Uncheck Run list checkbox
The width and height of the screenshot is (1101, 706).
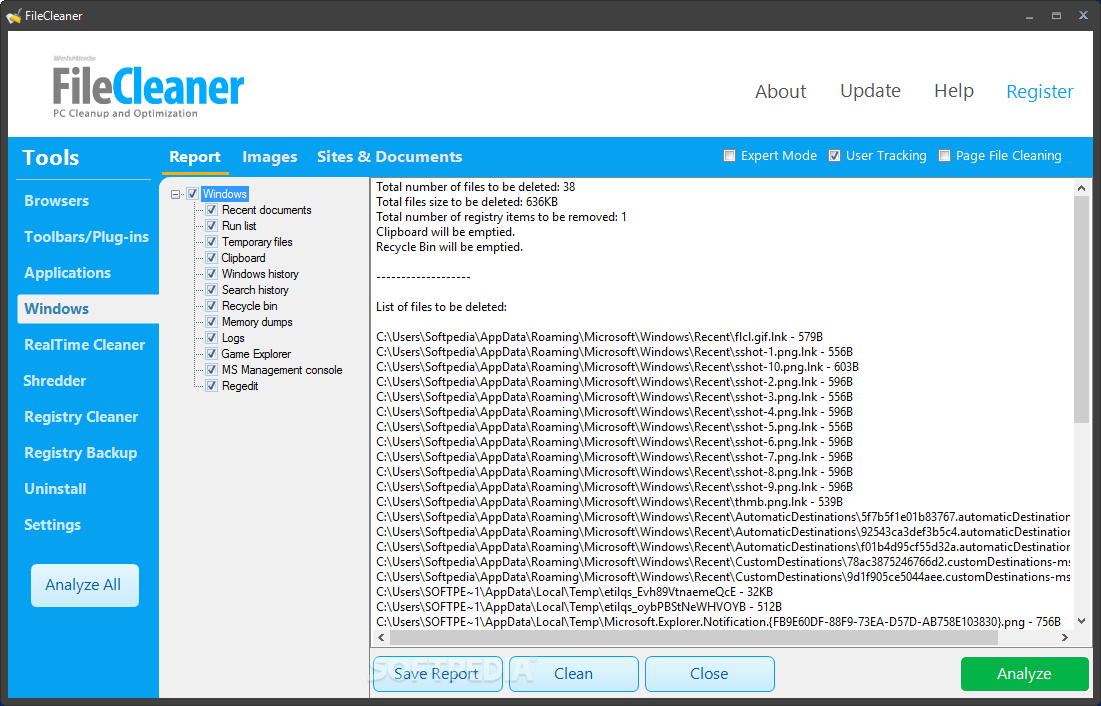[211, 225]
